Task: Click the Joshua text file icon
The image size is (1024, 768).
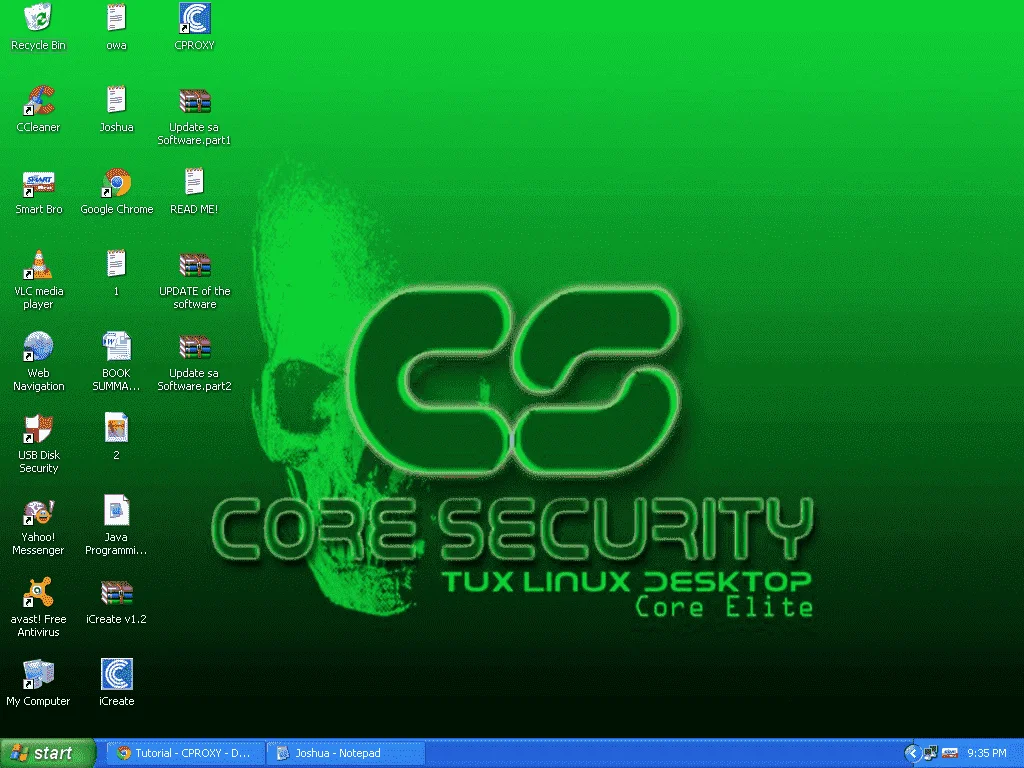Action: coord(116,100)
